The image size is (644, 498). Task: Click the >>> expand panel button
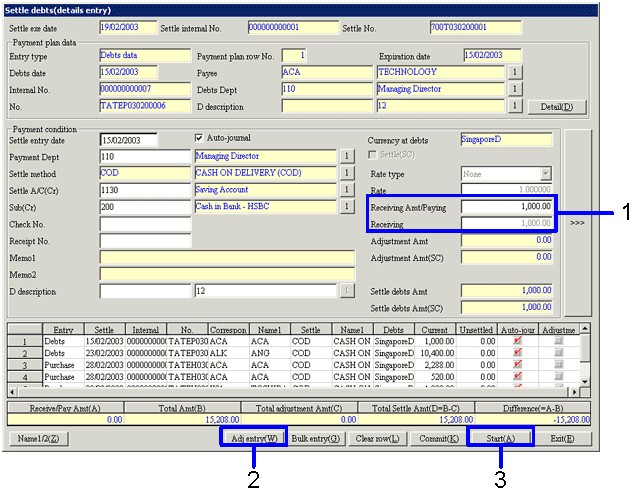pos(577,223)
